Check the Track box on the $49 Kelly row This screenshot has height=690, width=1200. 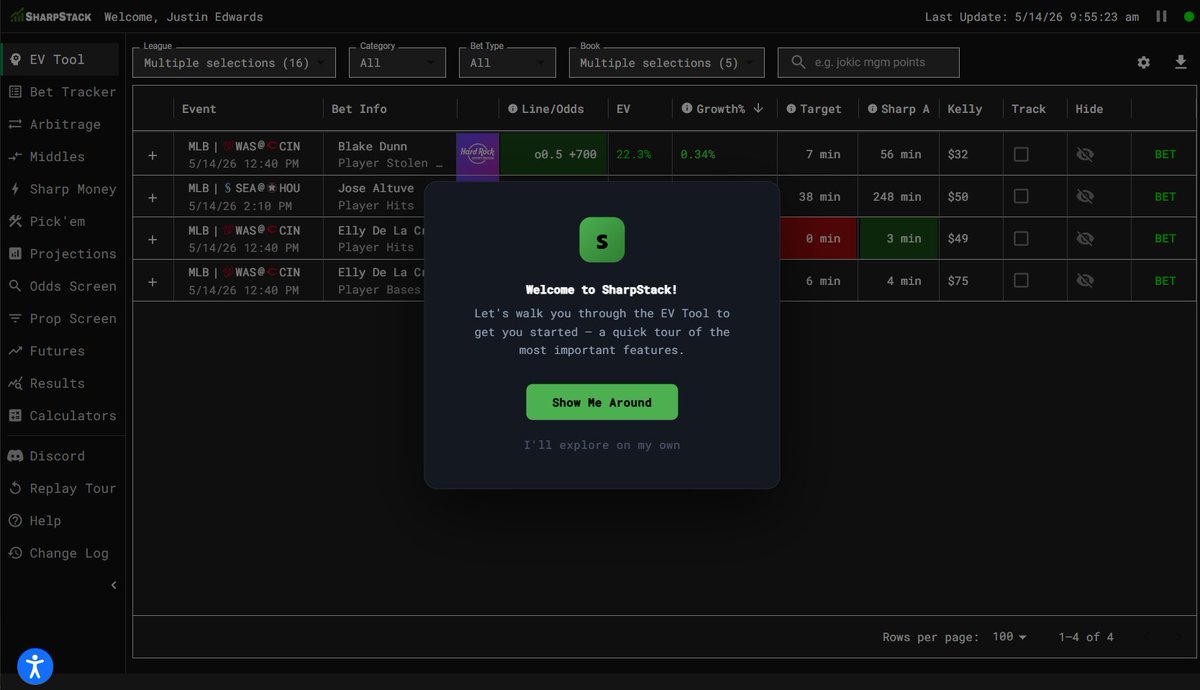tap(1021, 238)
